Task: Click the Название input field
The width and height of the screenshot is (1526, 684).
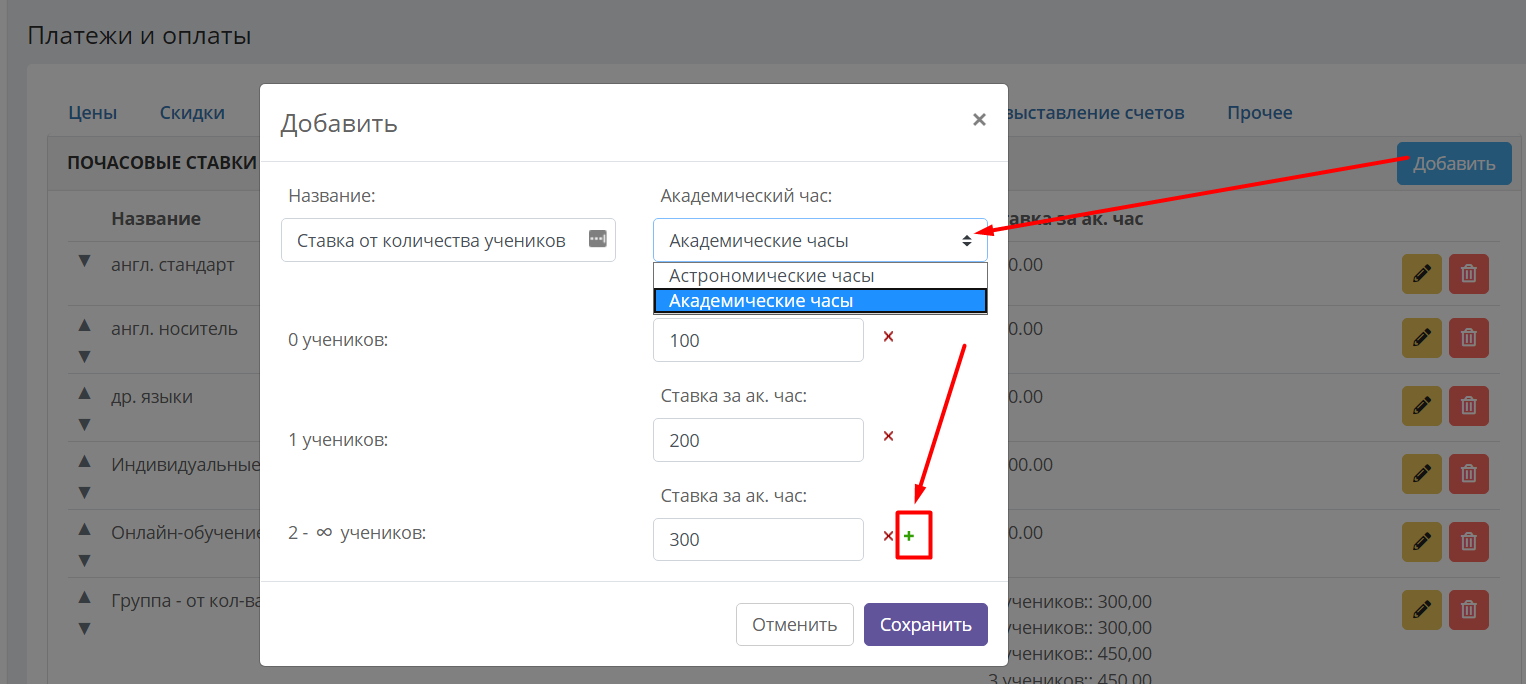Action: pyautogui.click(x=448, y=240)
